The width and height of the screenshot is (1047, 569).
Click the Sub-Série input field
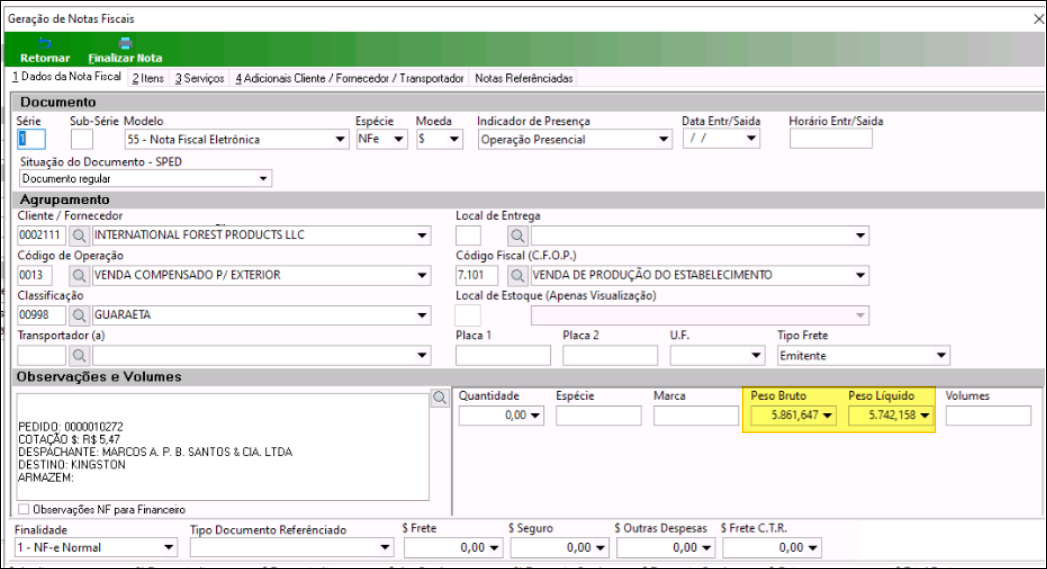81,139
